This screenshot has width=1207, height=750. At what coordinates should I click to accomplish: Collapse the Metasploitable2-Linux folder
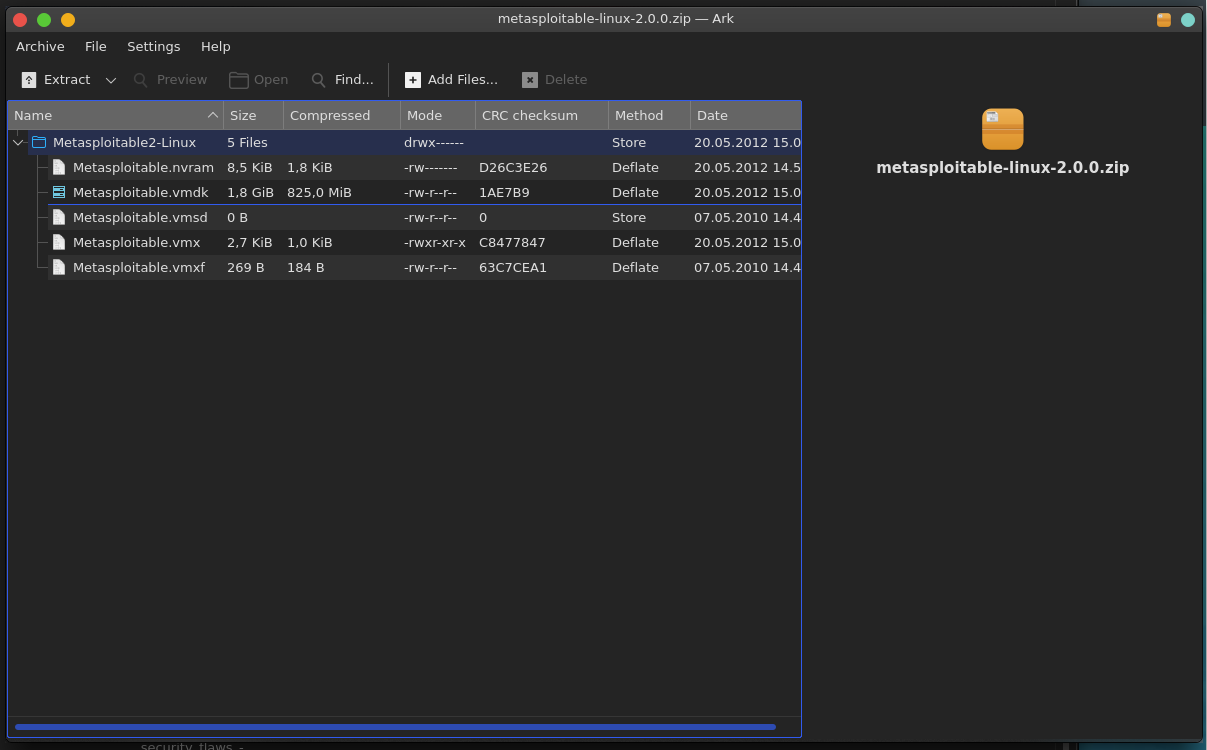coord(18,143)
